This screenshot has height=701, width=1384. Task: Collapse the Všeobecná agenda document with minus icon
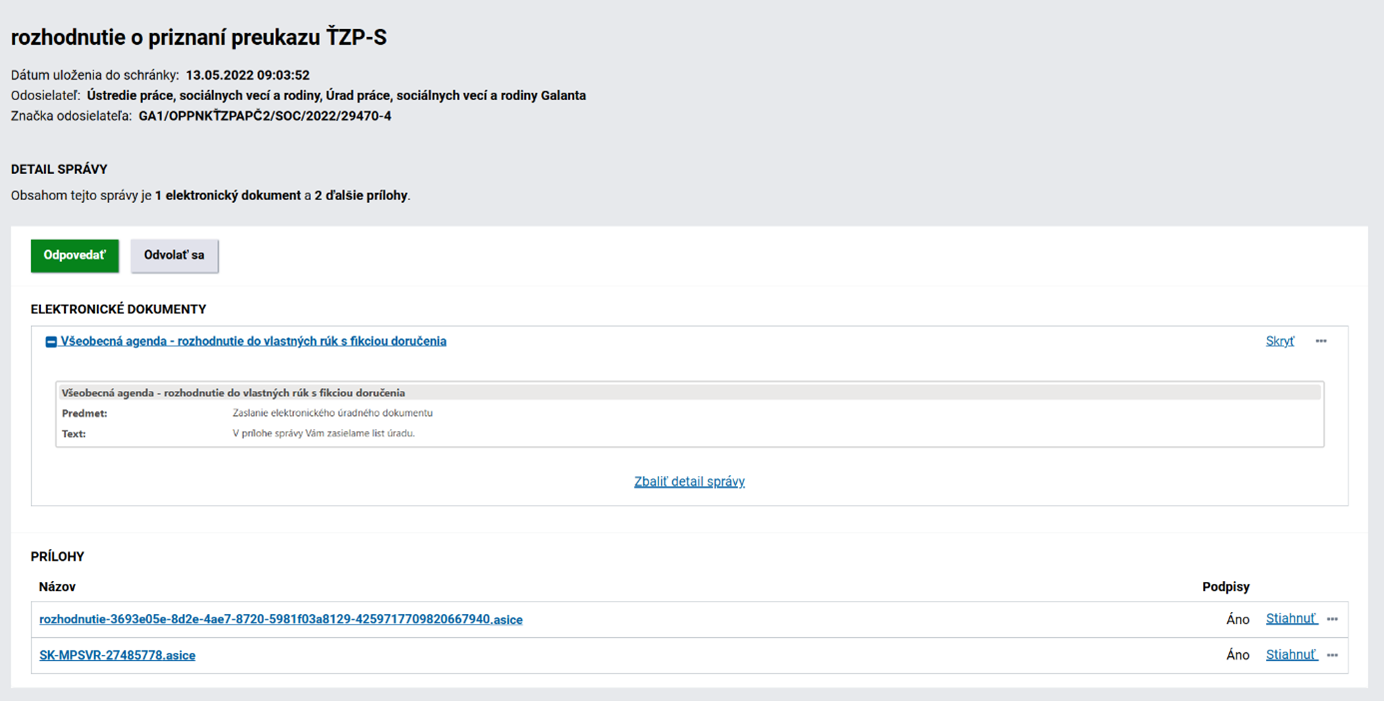[x=51, y=342]
